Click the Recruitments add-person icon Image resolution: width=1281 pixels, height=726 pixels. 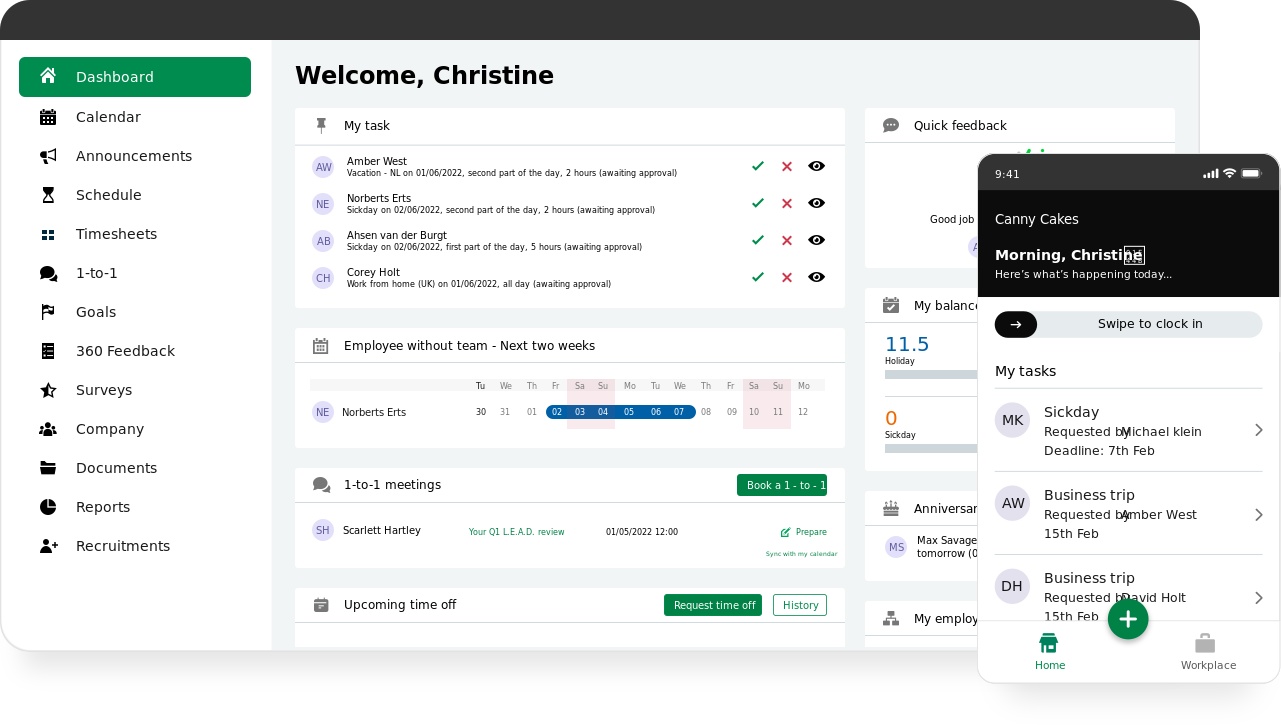click(49, 546)
